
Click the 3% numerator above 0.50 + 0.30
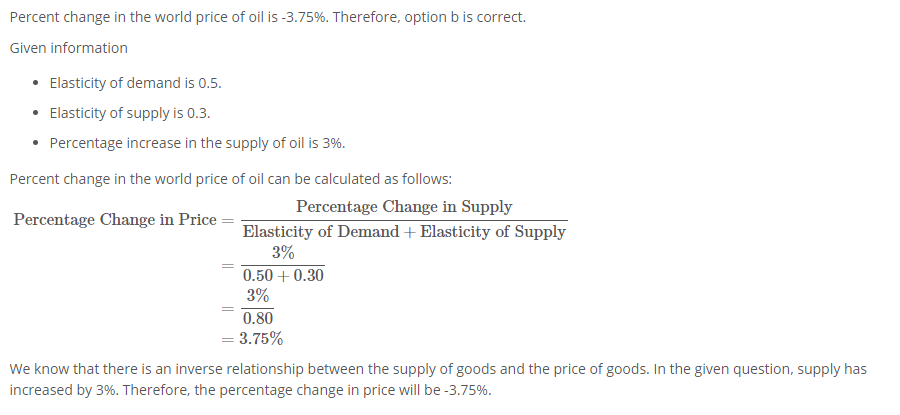283,253
